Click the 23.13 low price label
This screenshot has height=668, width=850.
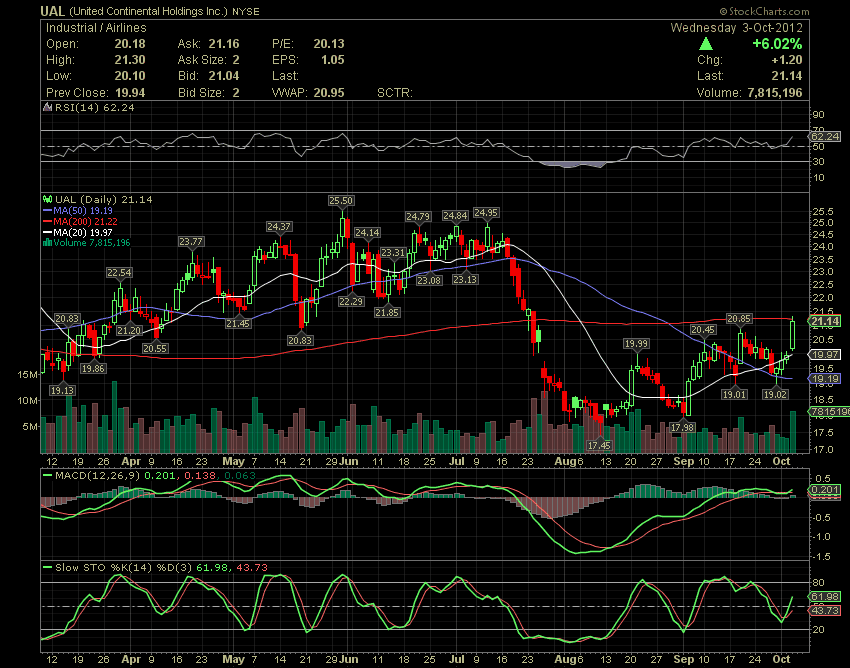coord(465,280)
